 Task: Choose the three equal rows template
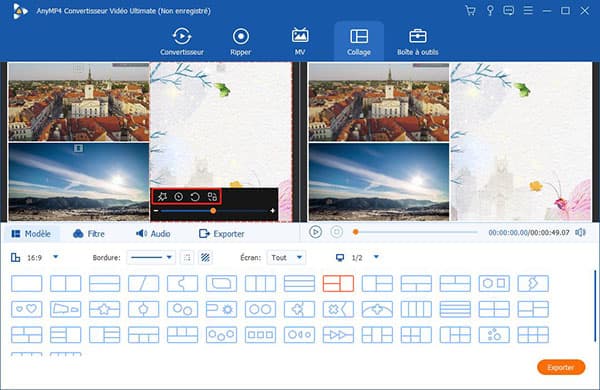[299, 284]
